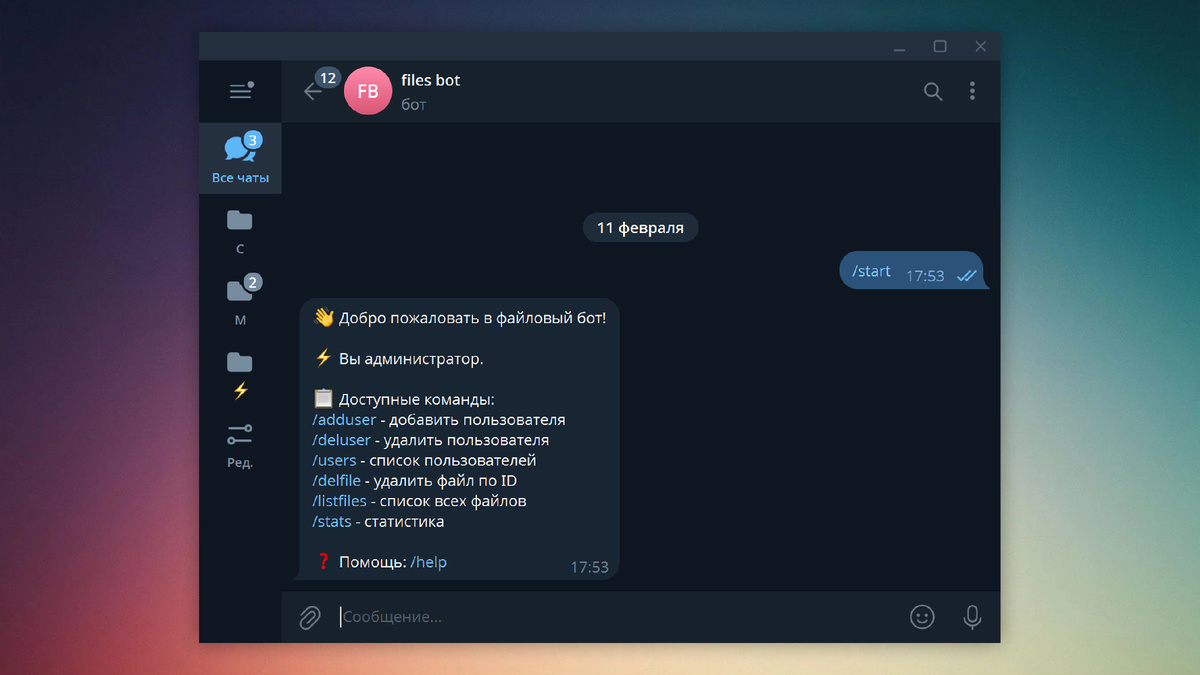Go back using the arrow with 12 badge

click(313, 91)
